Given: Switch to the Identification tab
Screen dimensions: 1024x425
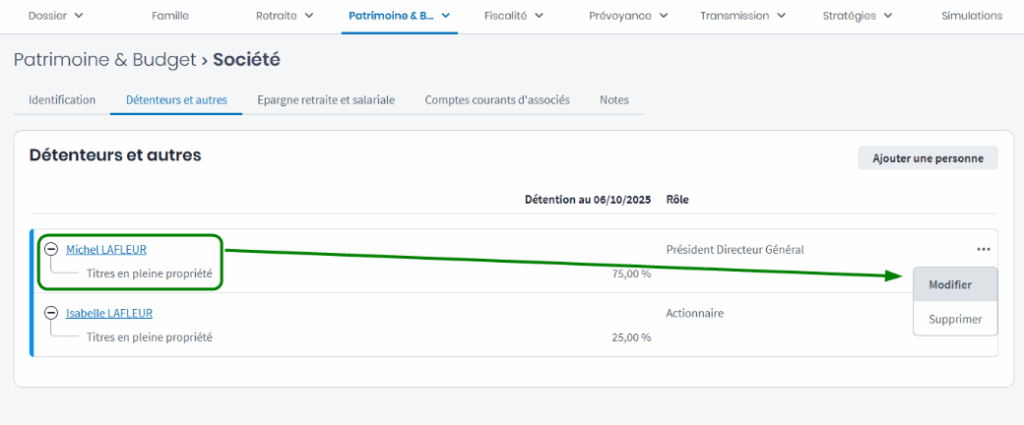Looking at the screenshot, I should coord(62,100).
